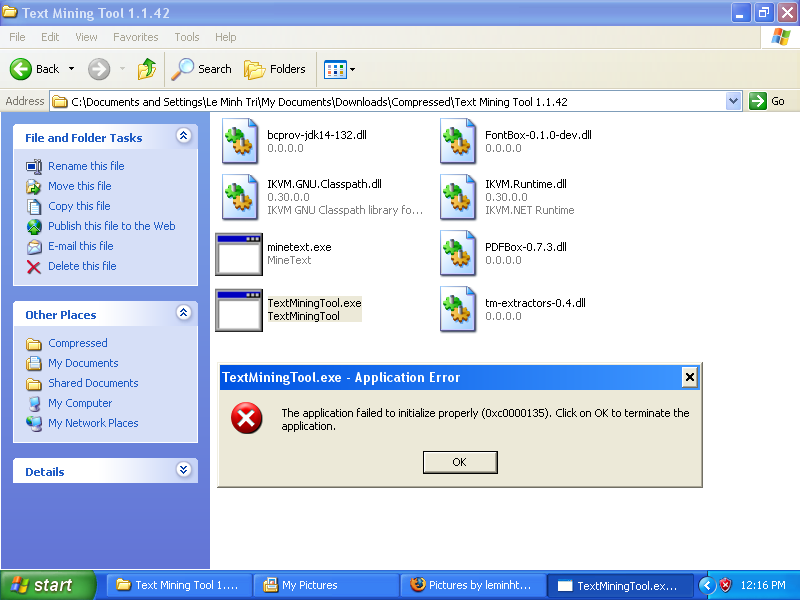The image size is (800, 600).
Task: Go up one folder level
Action: coord(147,69)
